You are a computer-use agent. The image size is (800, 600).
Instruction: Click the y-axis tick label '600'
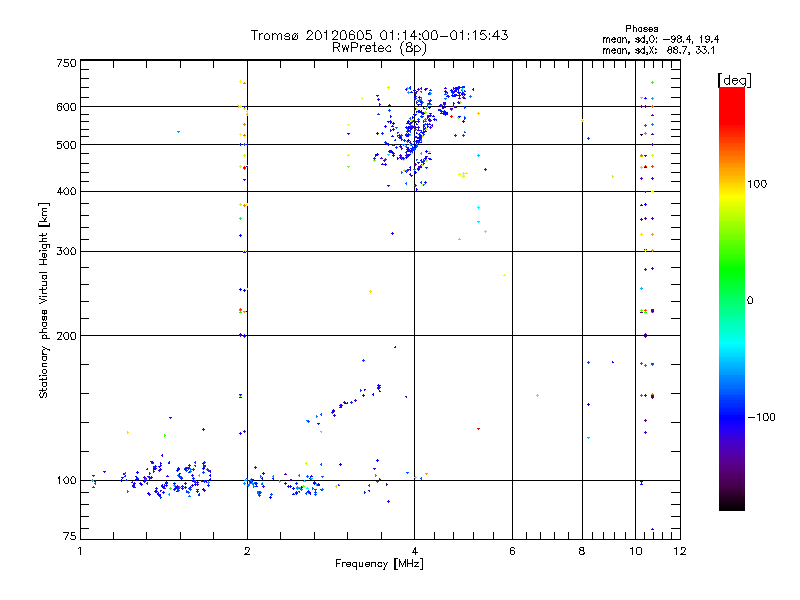67,107
